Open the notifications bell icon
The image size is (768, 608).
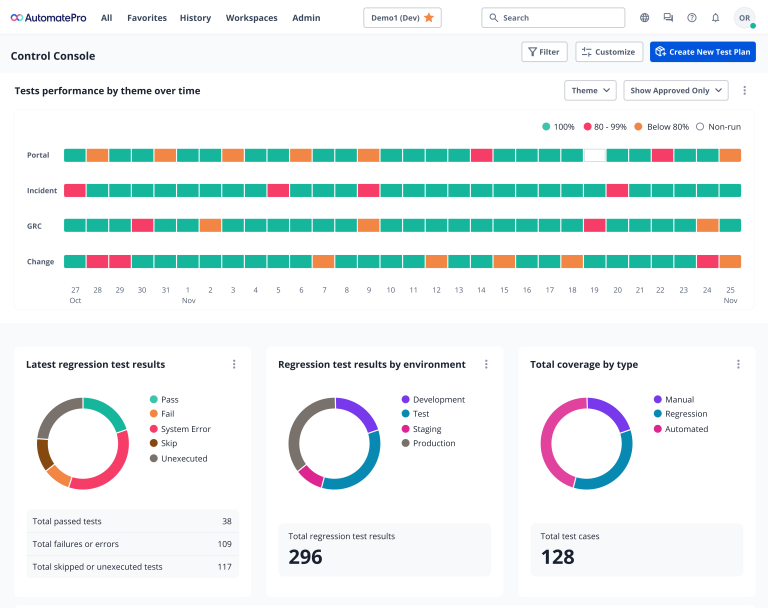coord(715,18)
